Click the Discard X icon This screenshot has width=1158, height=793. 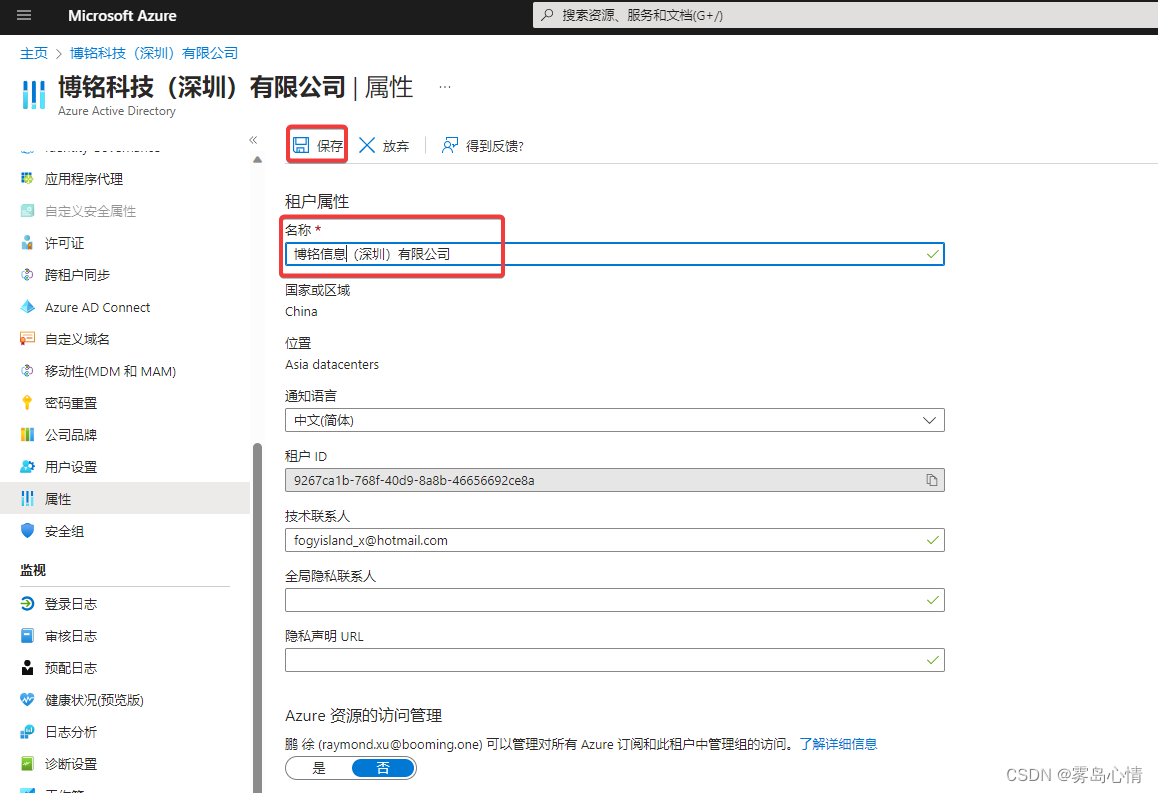coord(367,145)
